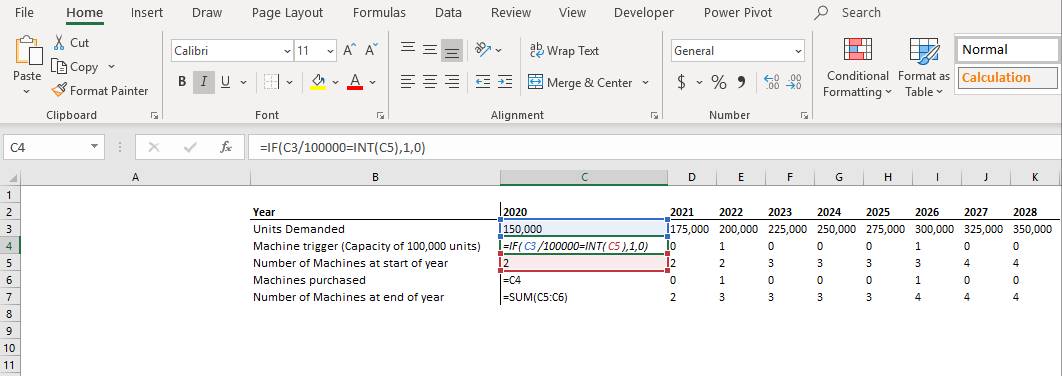Click the Select All corner button
Screen dimensions: 1062x376
9,177
